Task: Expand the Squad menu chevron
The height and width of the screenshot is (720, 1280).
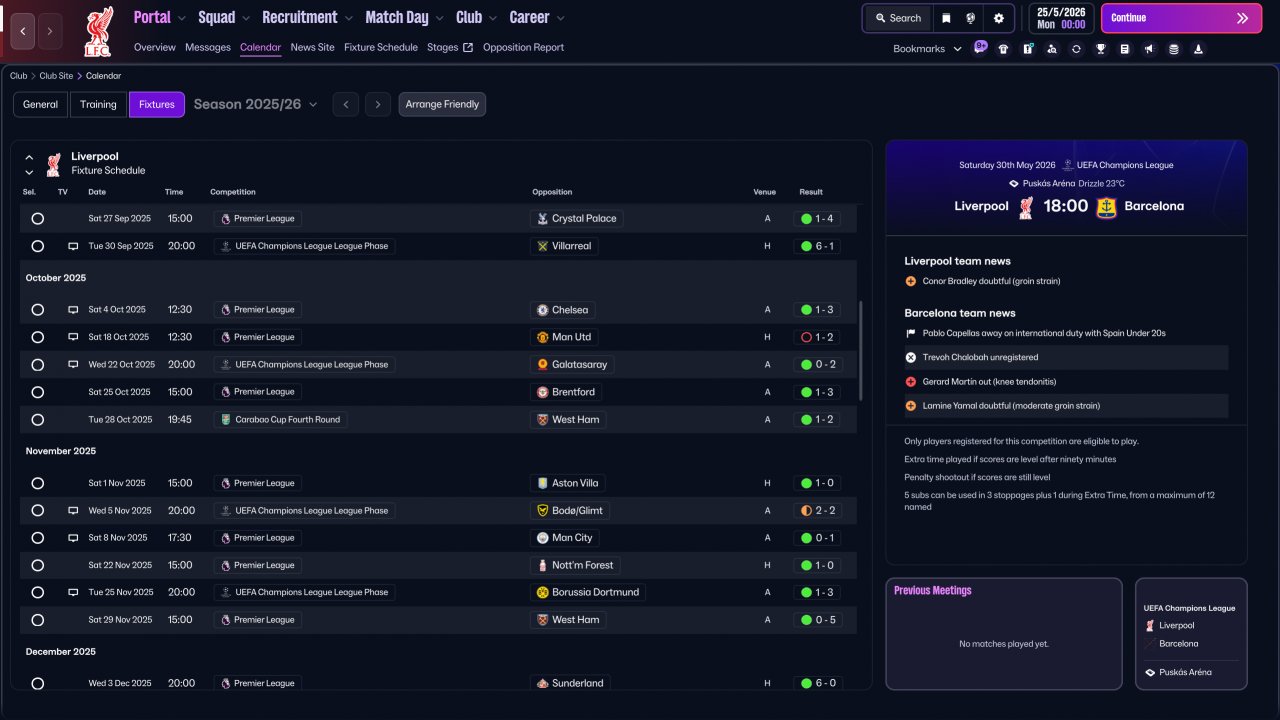Action: pos(246,18)
